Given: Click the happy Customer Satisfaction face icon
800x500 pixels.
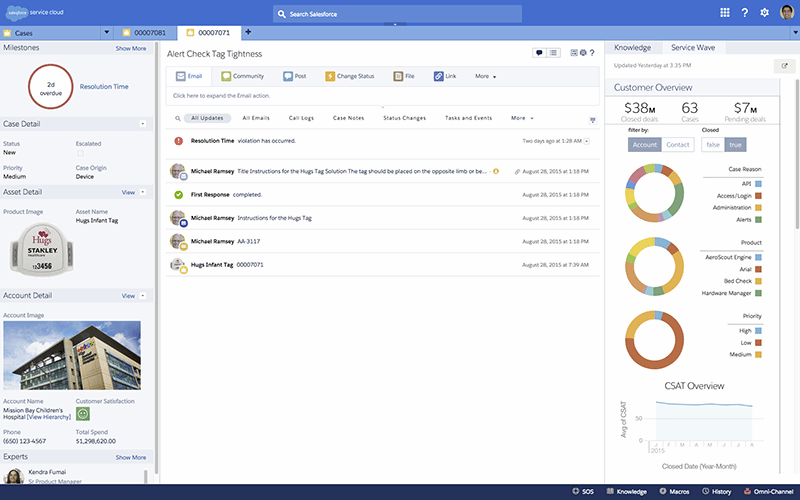Looking at the screenshot, I should [83, 414].
